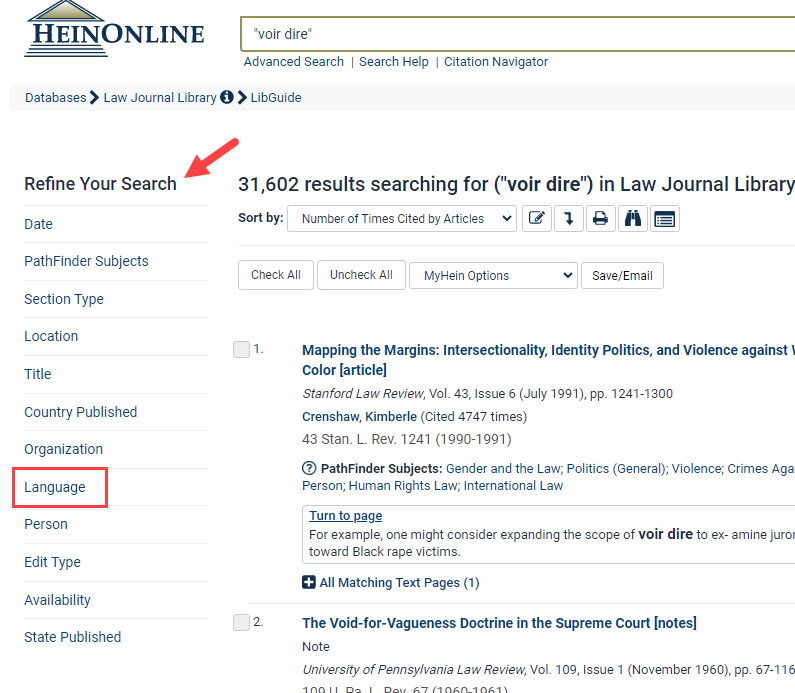Click the search box containing "voir dire"
This screenshot has width=795, height=693.
point(517,34)
